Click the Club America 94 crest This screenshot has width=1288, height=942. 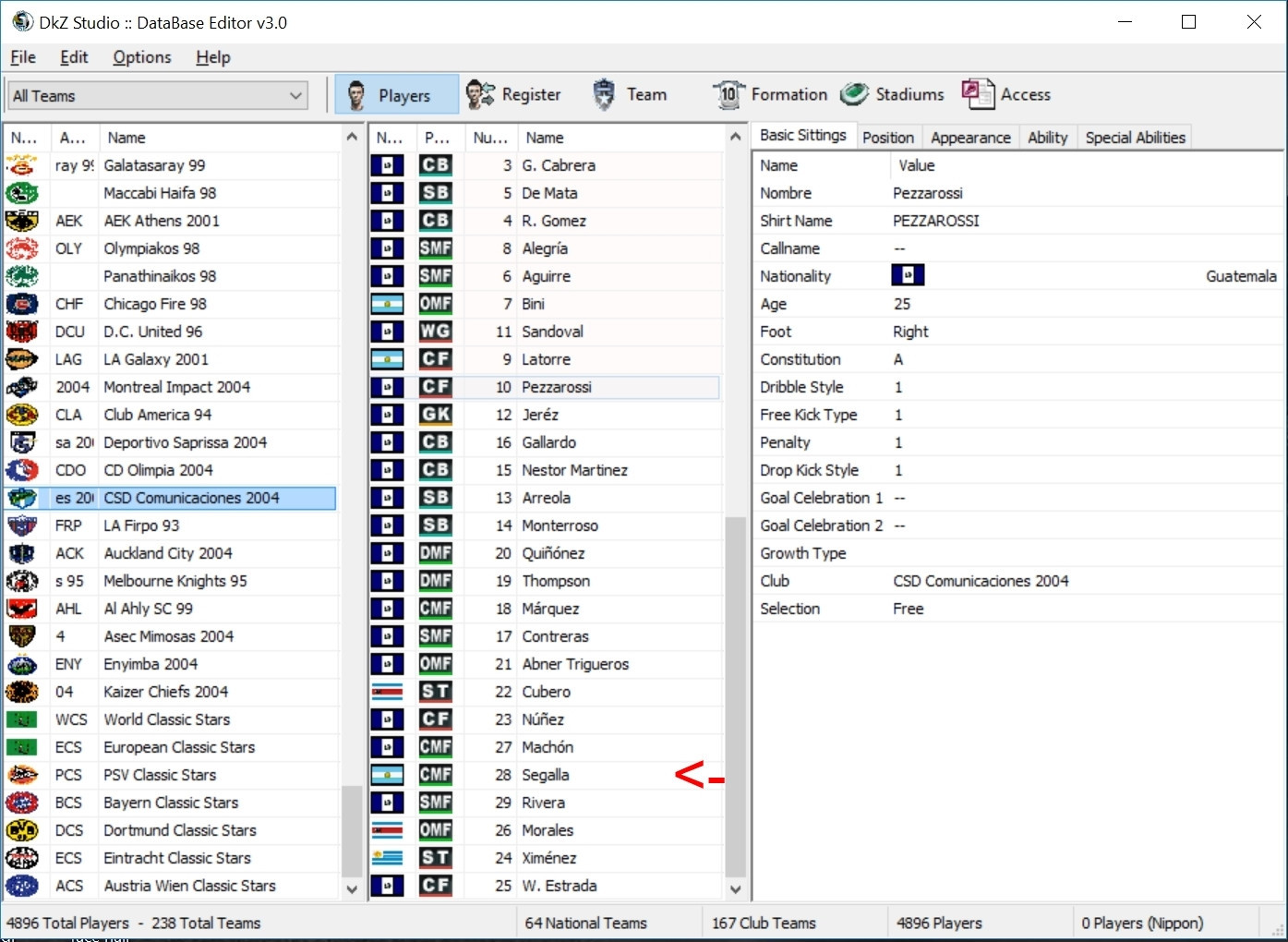pos(22,415)
